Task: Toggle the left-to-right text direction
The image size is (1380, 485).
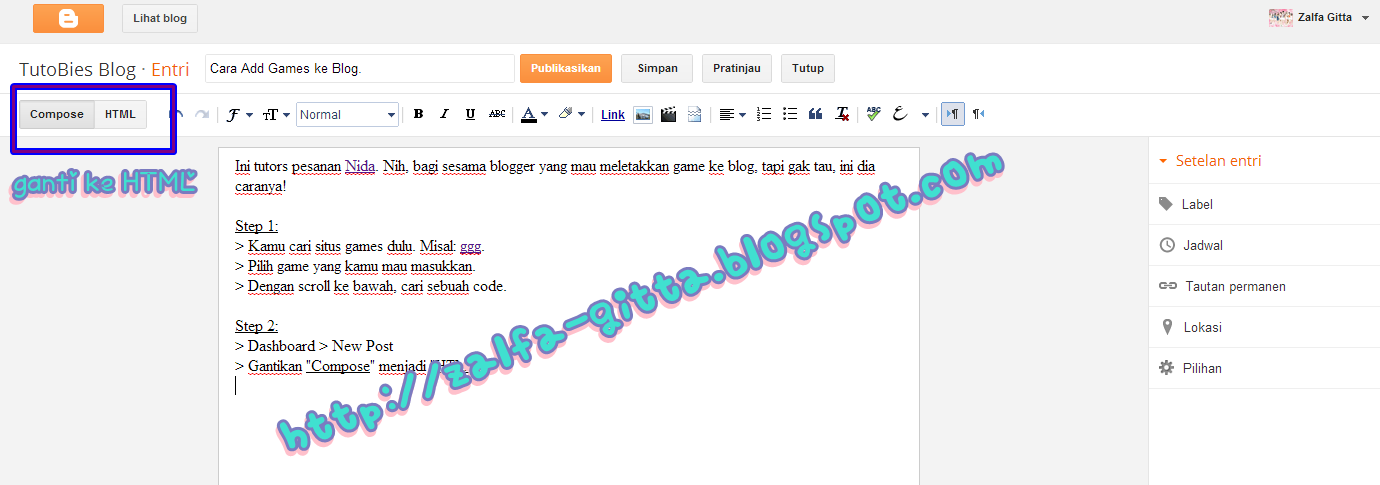Action: [953, 115]
